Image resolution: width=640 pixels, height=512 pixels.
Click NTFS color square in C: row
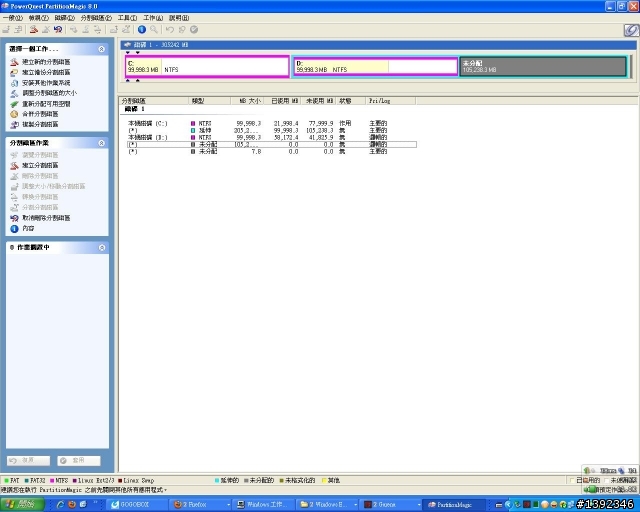[x=193, y=123]
